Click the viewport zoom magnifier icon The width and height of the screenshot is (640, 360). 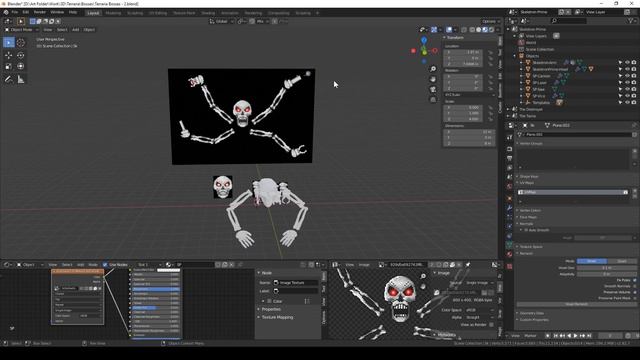click(x=433, y=69)
